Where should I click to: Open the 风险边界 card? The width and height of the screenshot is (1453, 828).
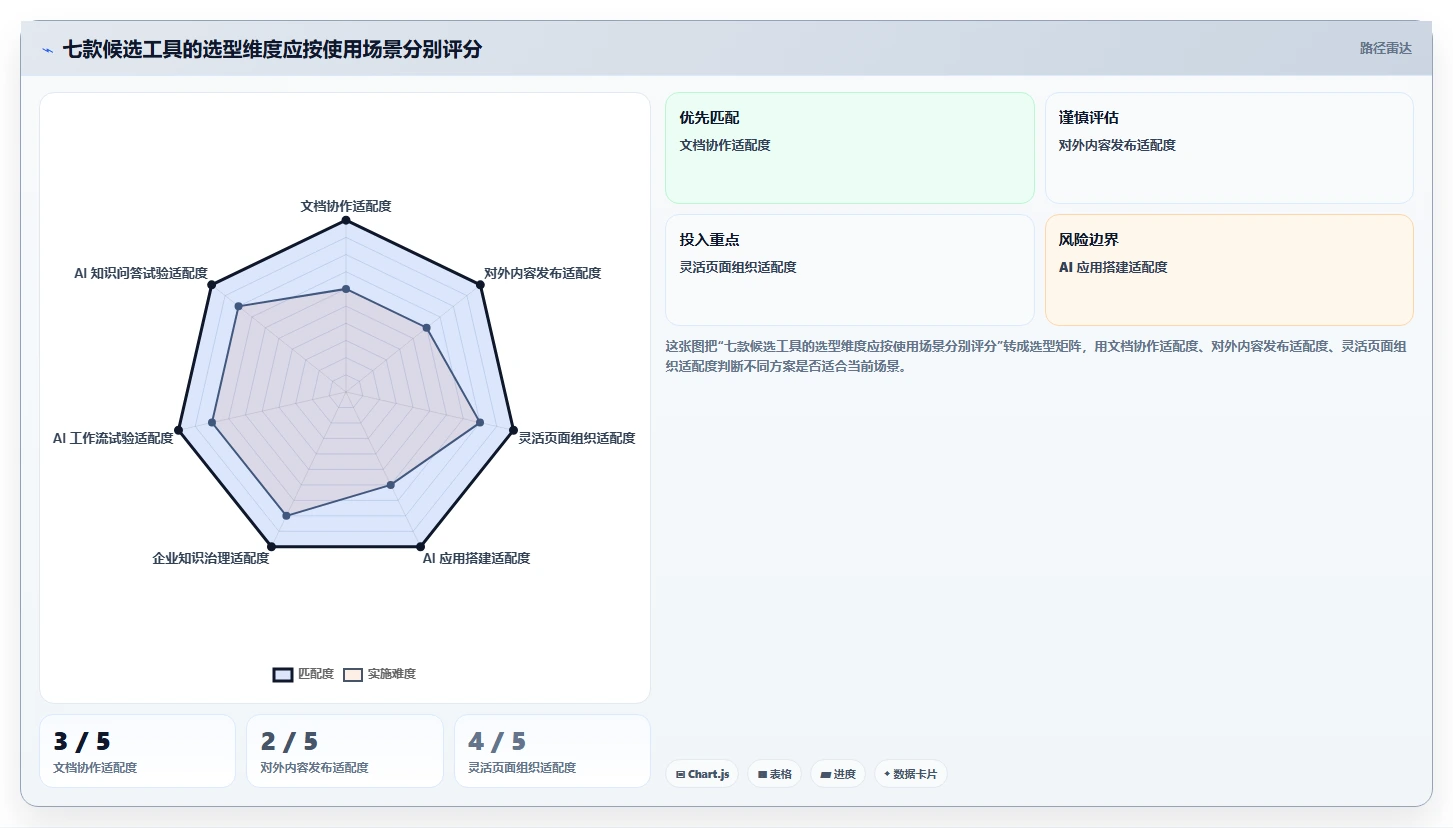(1229, 270)
